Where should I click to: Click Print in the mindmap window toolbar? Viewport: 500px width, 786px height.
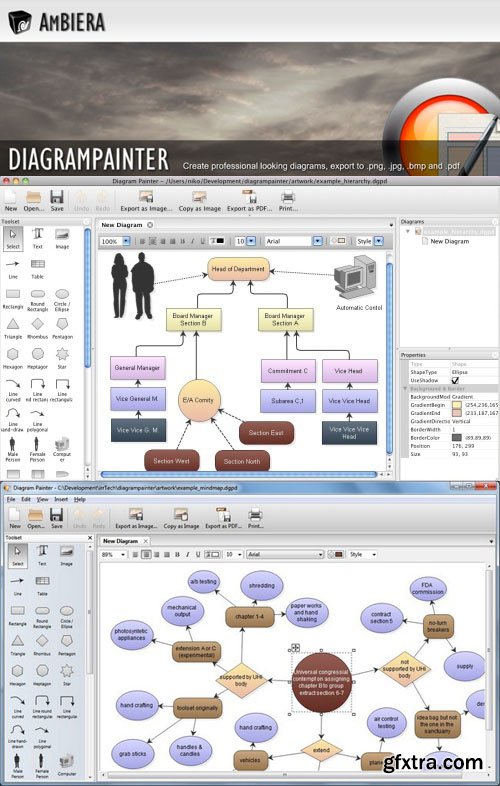255,518
